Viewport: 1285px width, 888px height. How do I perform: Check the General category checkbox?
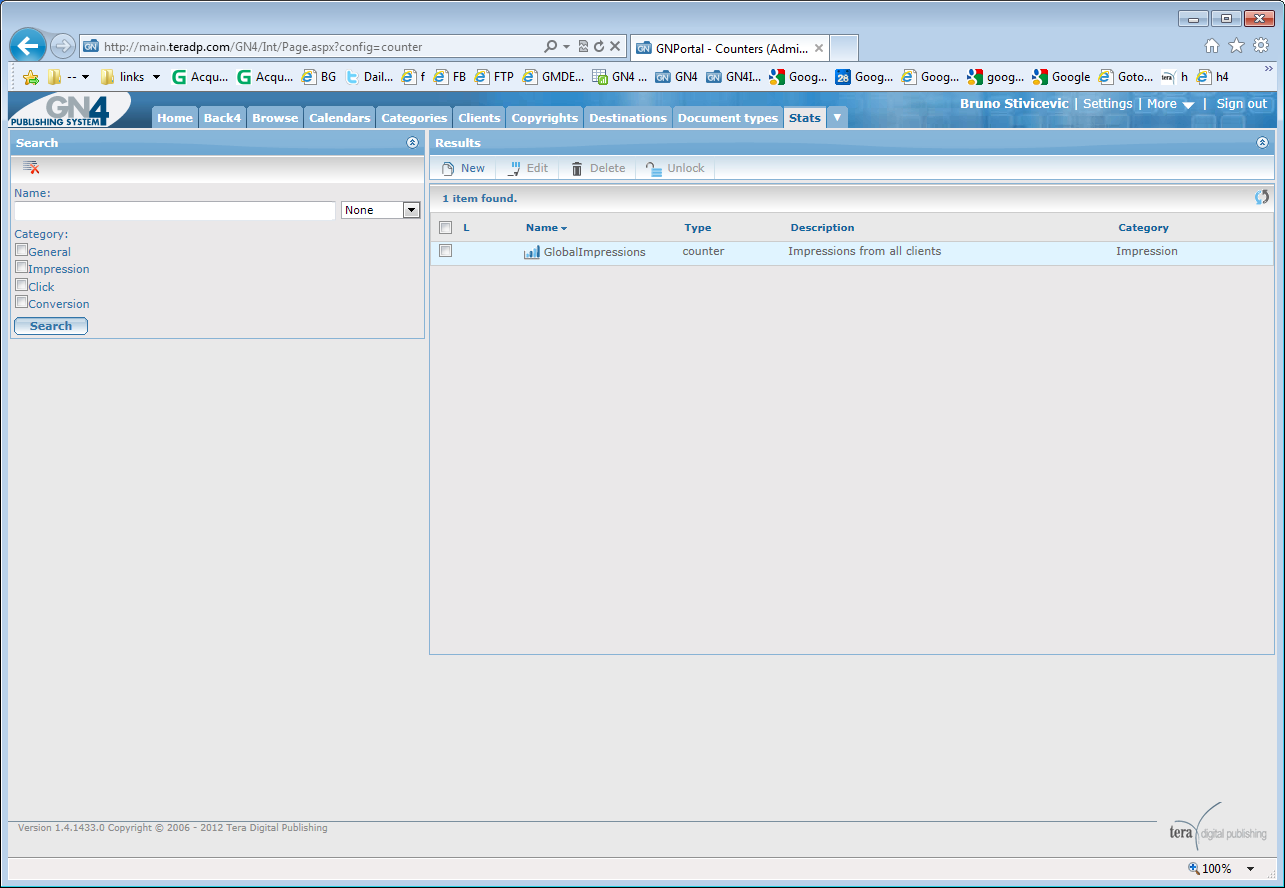pyautogui.click(x=21, y=250)
